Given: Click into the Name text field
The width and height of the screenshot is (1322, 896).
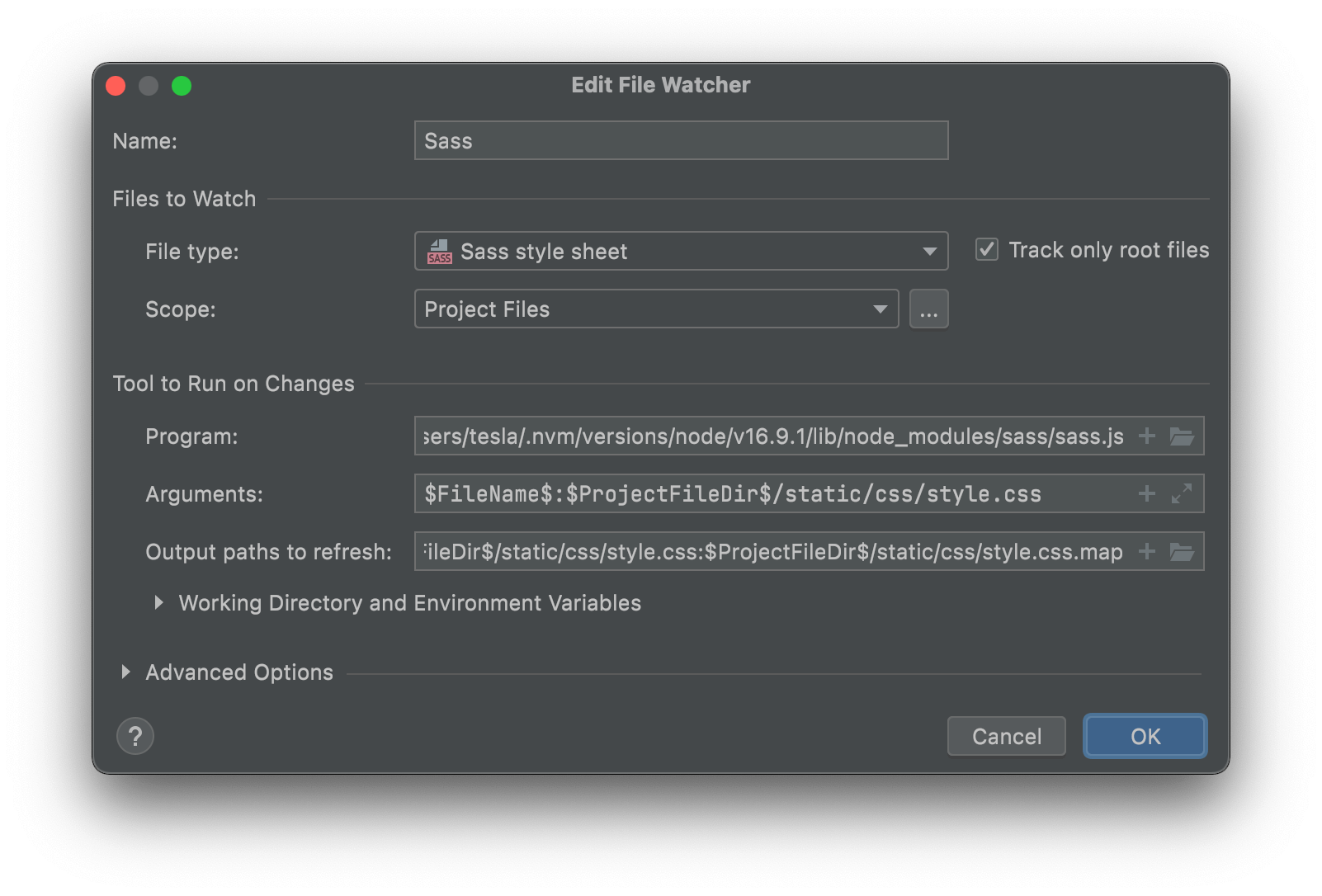Looking at the screenshot, I should click(680, 141).
